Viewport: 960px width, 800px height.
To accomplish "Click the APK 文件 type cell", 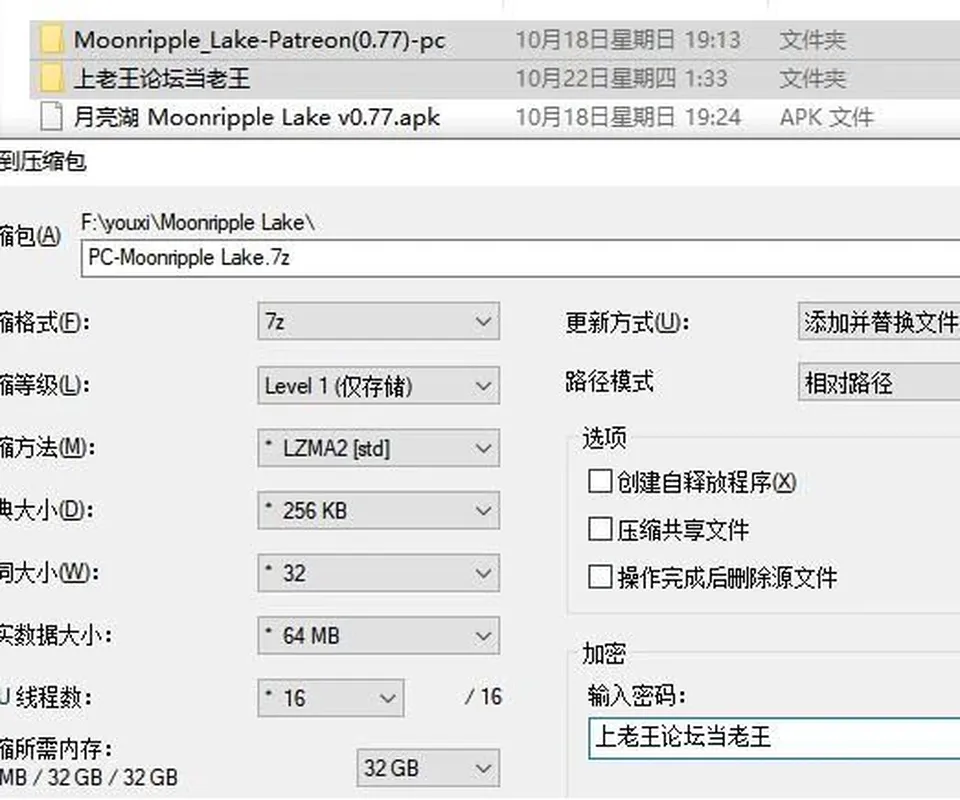I will point(827,117).
